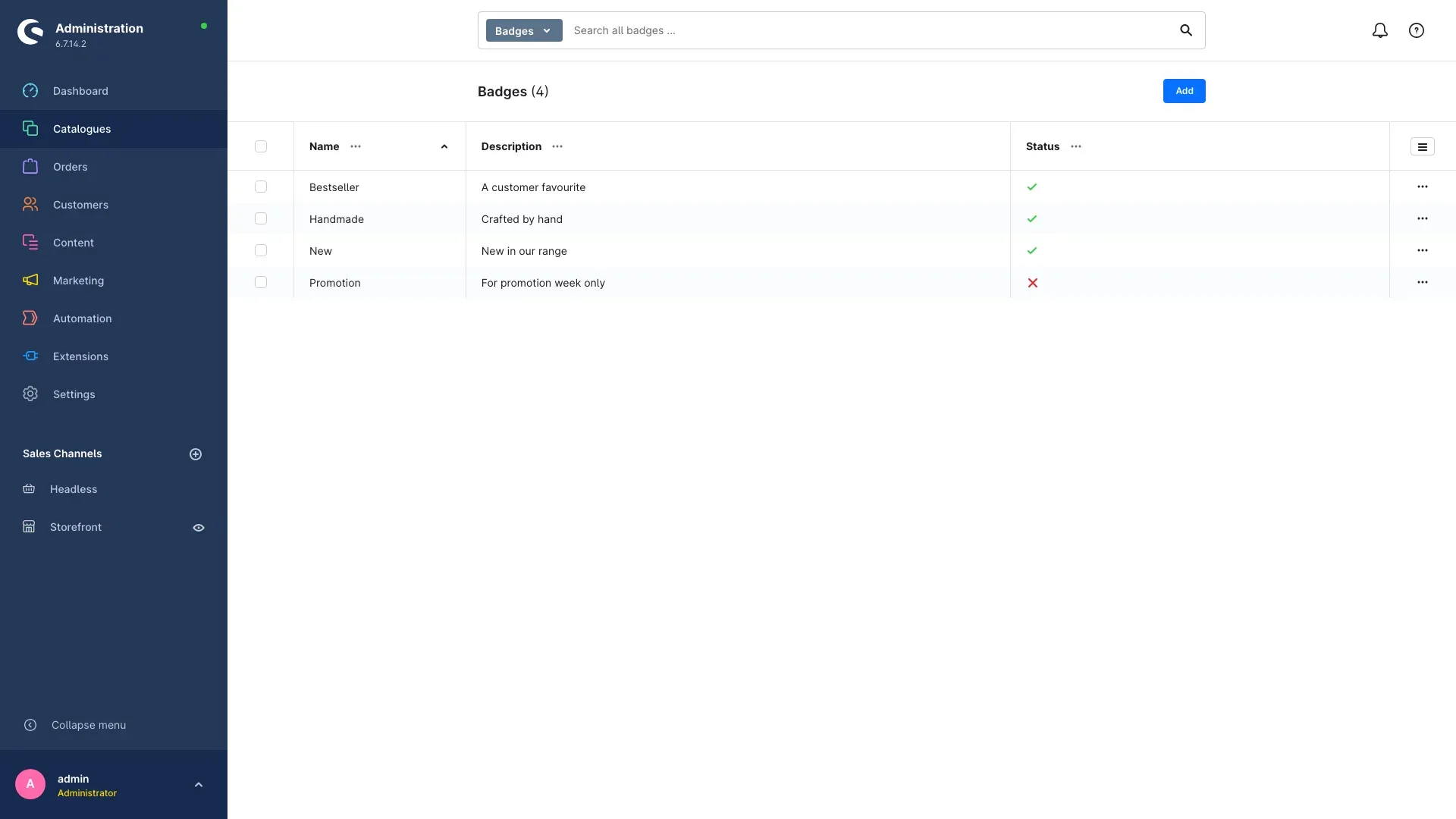
Task: Open row actions for Promotion
Action: [1423, 282]
